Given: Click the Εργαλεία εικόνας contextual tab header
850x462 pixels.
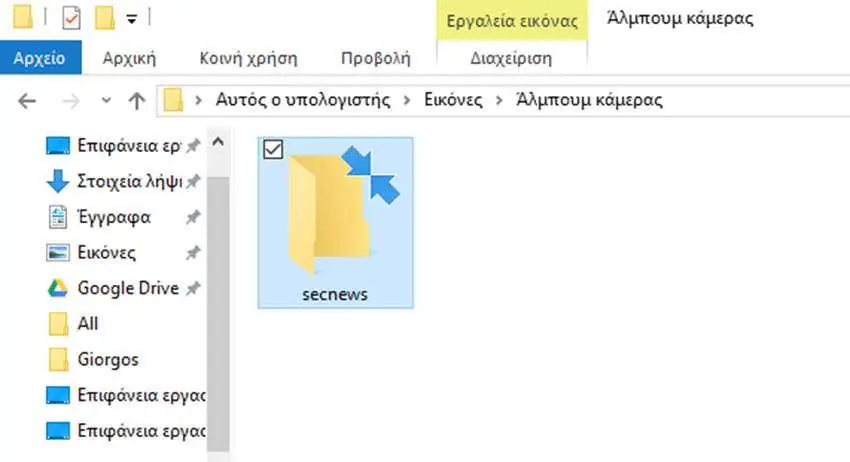Looking at the screenshot, I should pyautogui.click(x=512, y=21).
